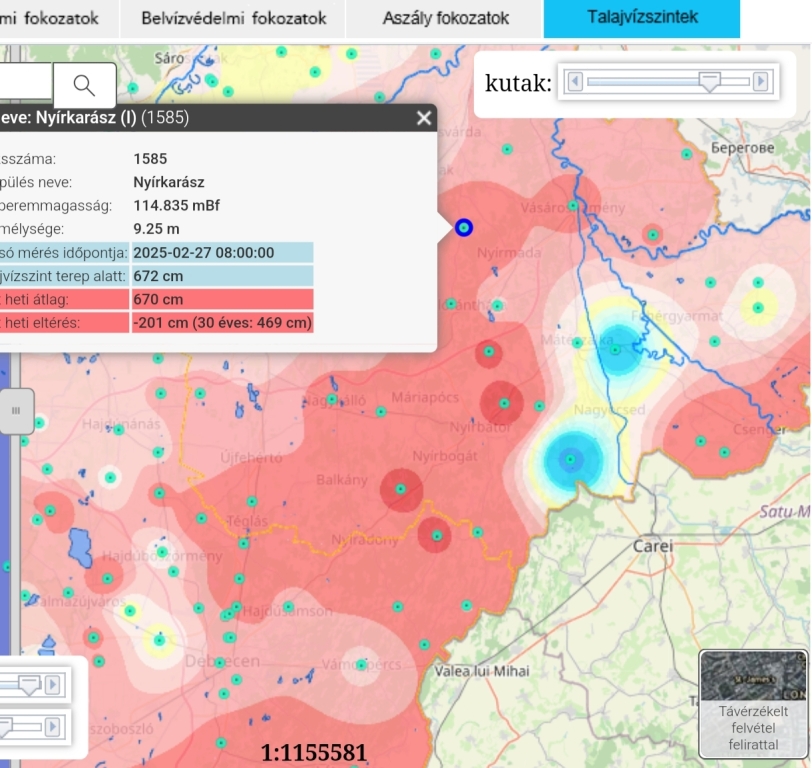
Task: Click the upper bottom-left slider thumb
Action: 29,685
